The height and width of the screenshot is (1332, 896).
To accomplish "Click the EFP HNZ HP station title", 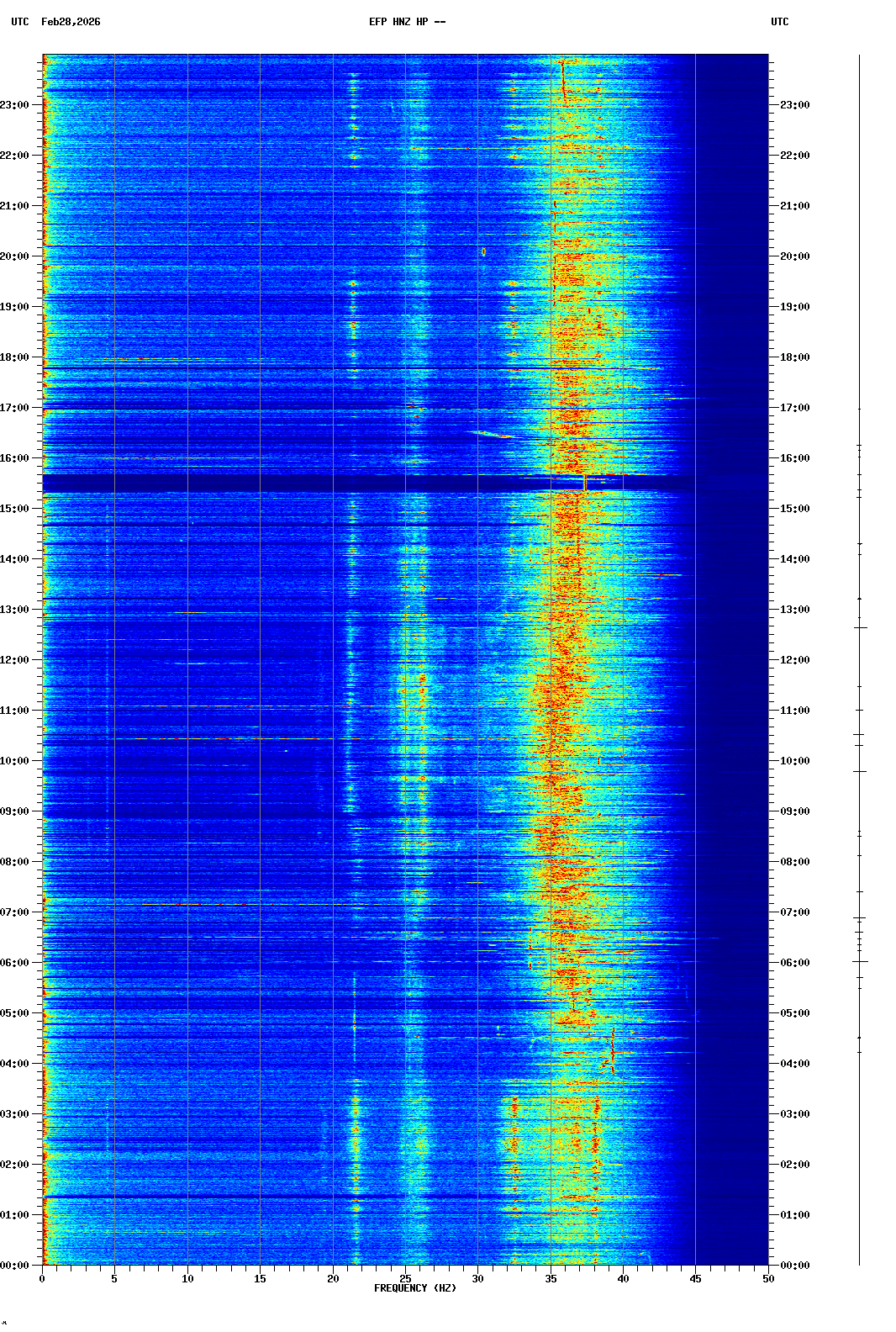I will coord(407,22).
